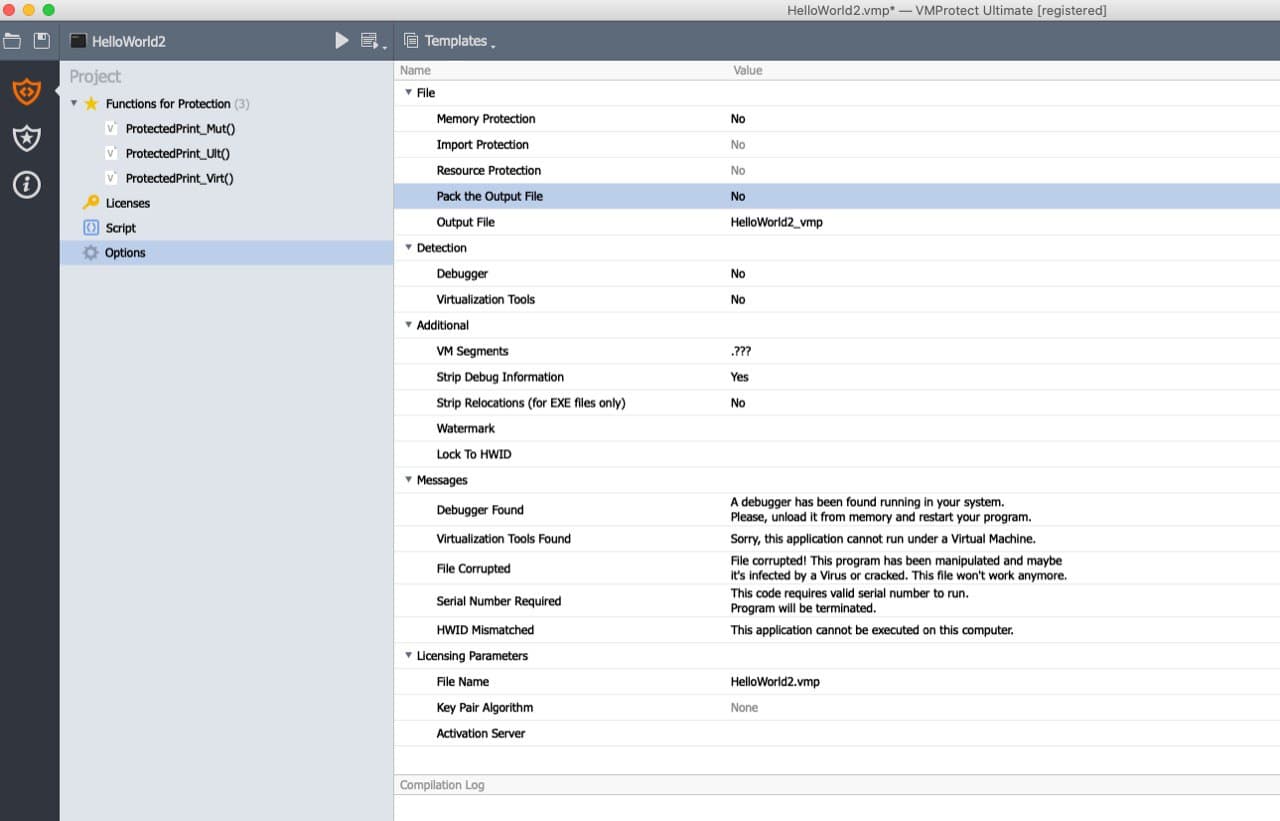The image size is (1280, 821).
Task: Select the Import Protection row
Action: [837, 145]
